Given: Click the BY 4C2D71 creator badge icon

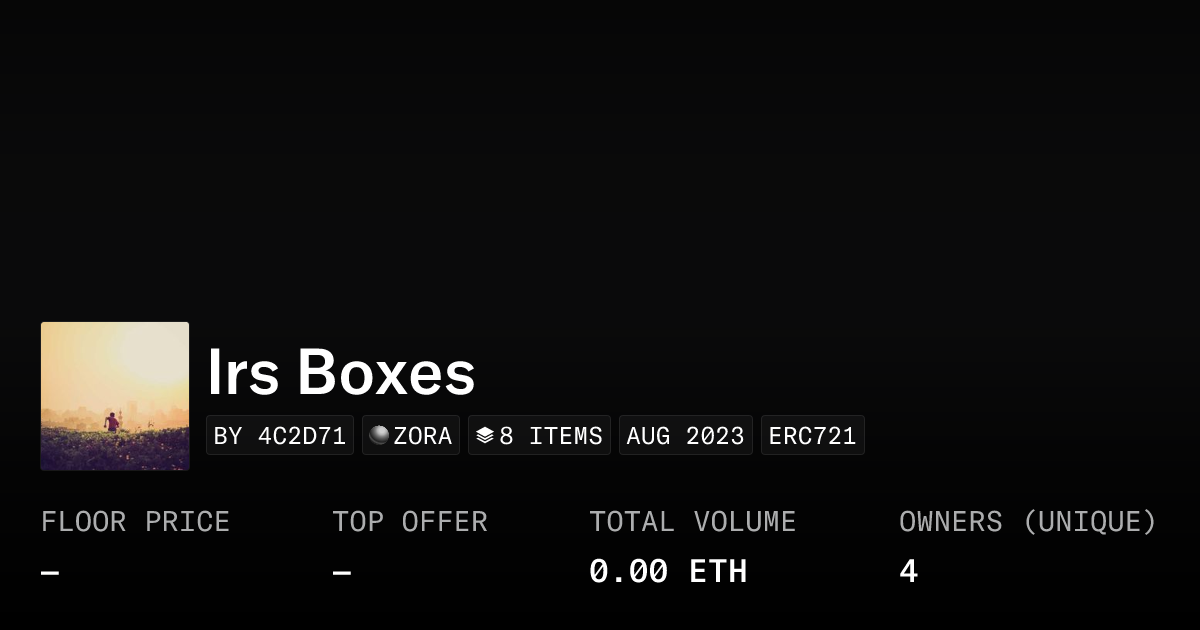Looking at the screenshot, I should tap(280, 435).
